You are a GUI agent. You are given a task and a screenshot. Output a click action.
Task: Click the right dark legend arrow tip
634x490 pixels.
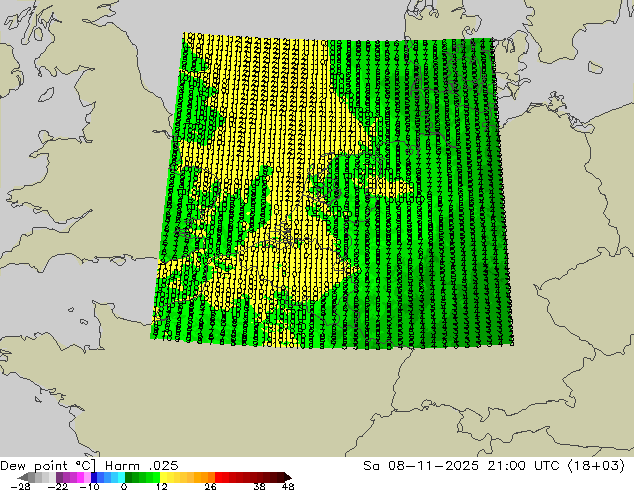click(289, 478)
